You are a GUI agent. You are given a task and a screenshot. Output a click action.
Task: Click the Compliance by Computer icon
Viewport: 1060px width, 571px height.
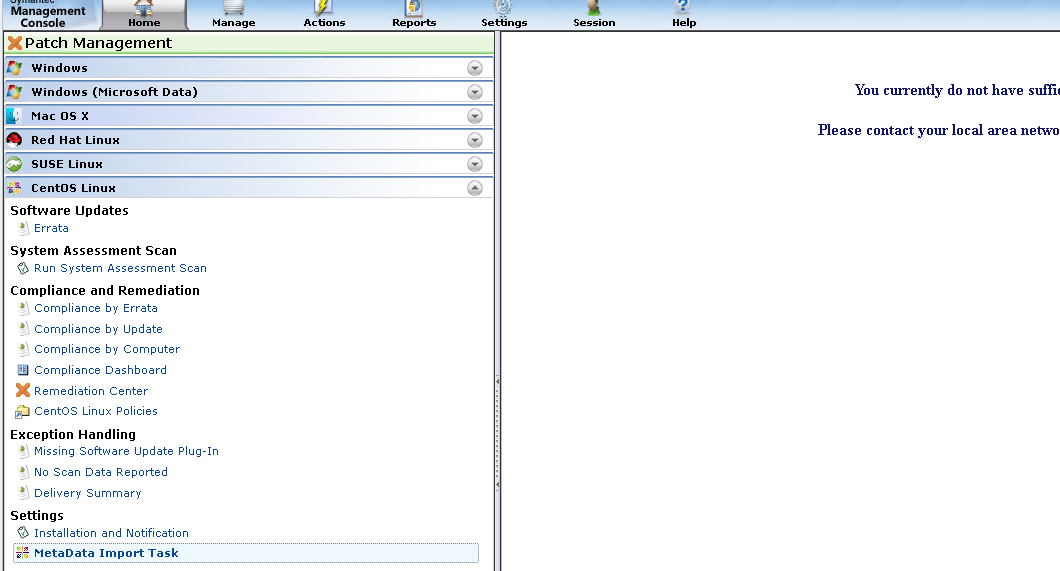pos(23,349)
